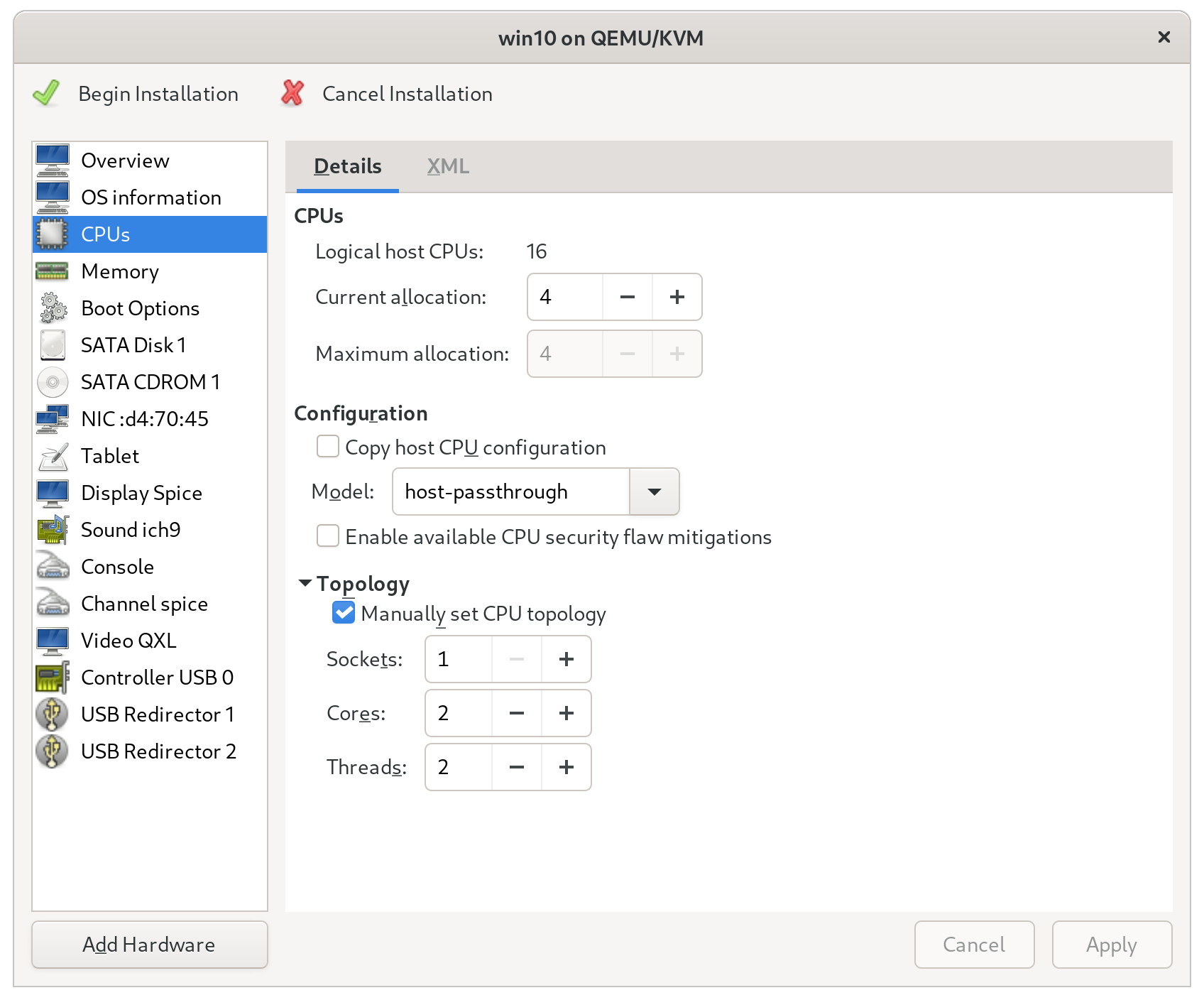Click the Threads number input field
Viewport: 1204px width, 1000px height.
(x=459, y=767)
